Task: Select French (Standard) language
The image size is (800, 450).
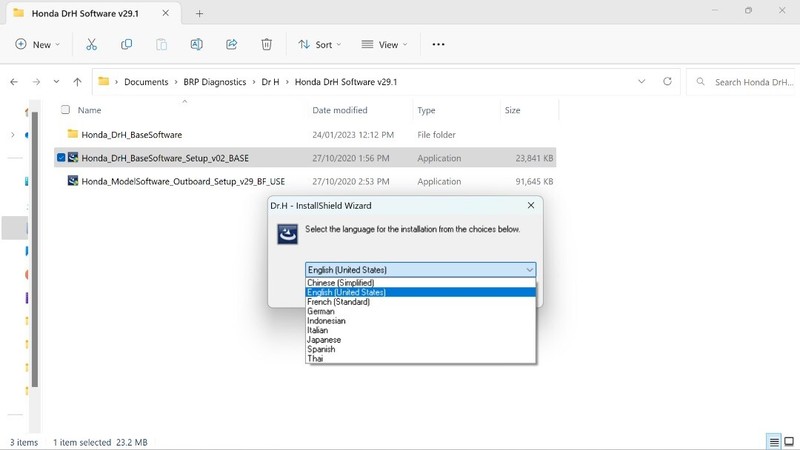Action: [420, 302]
